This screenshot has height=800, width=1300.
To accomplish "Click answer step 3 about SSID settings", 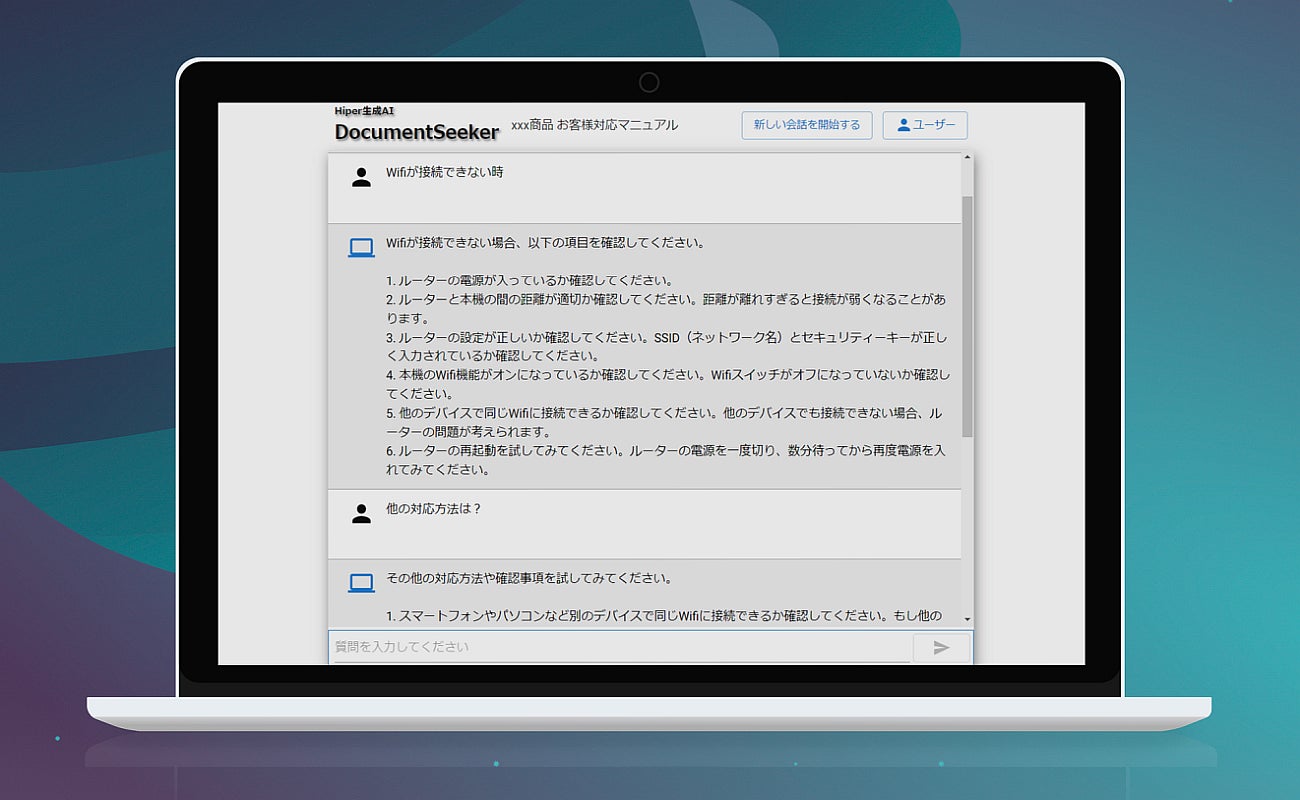I will point(666,346).
